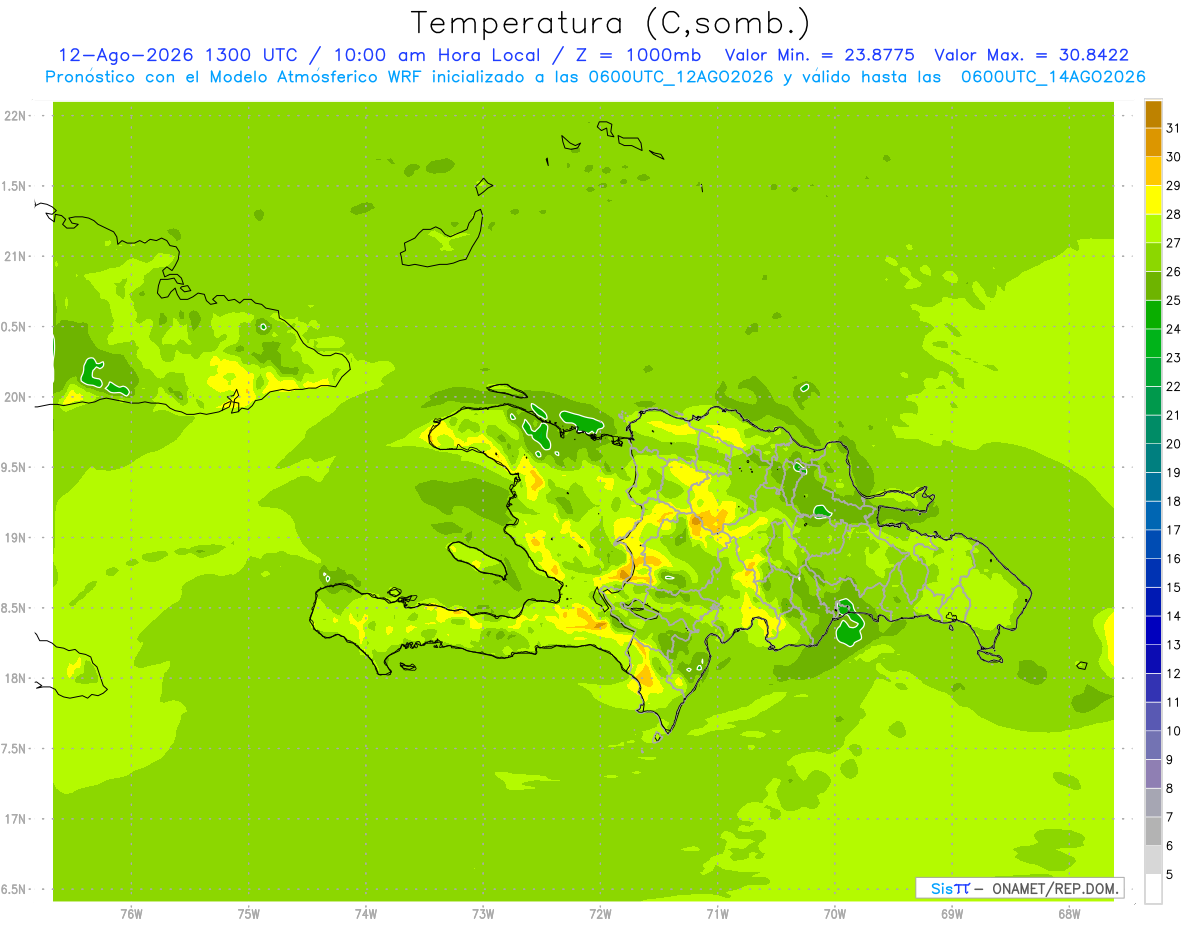
Task: Click the ONAMET/REP.DOM. credit label
Action: (1054, 888)
